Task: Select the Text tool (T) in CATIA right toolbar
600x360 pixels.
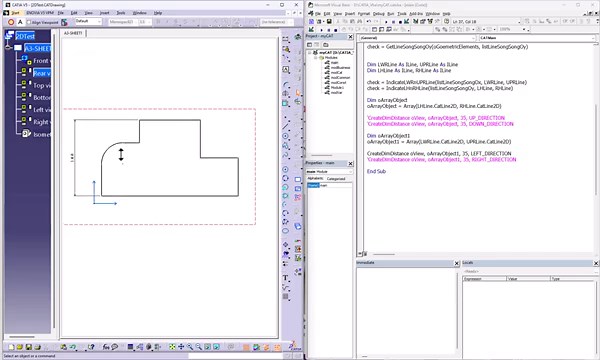Action: (x=285, y=278)
